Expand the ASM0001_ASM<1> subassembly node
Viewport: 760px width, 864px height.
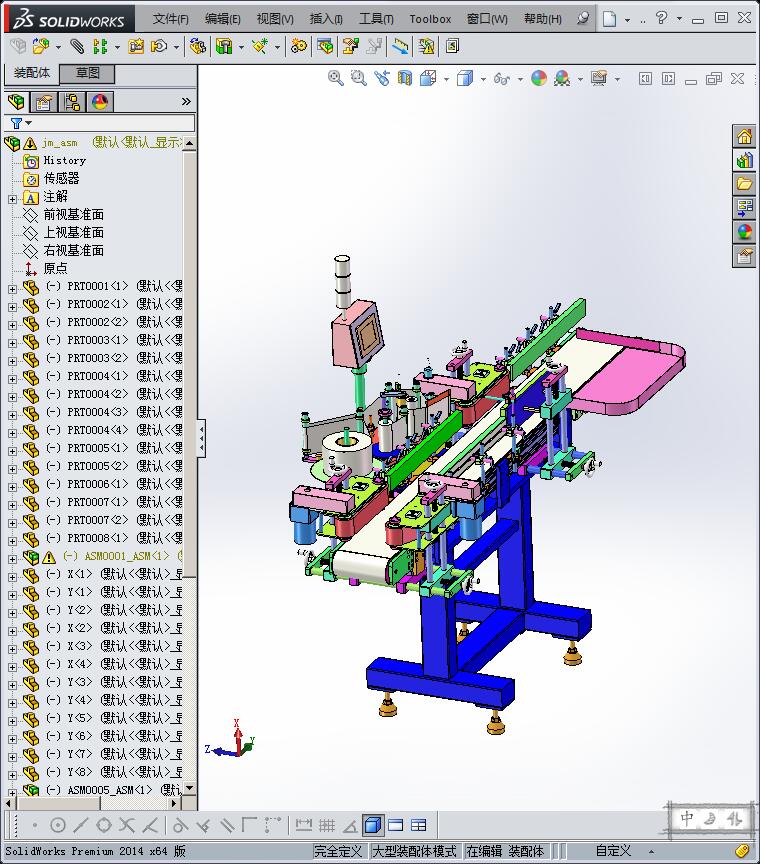click(12, 559)
